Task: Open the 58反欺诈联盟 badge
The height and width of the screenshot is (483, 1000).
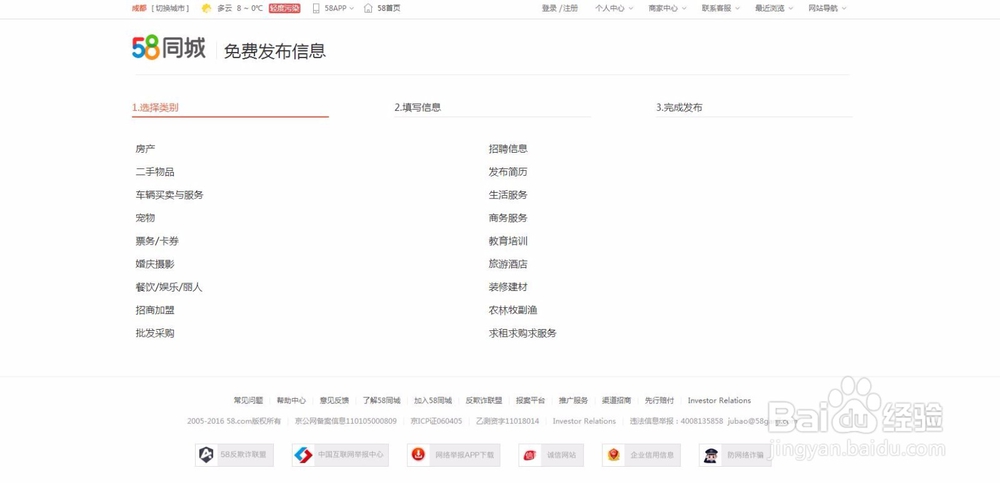Action: coord(234,455)
